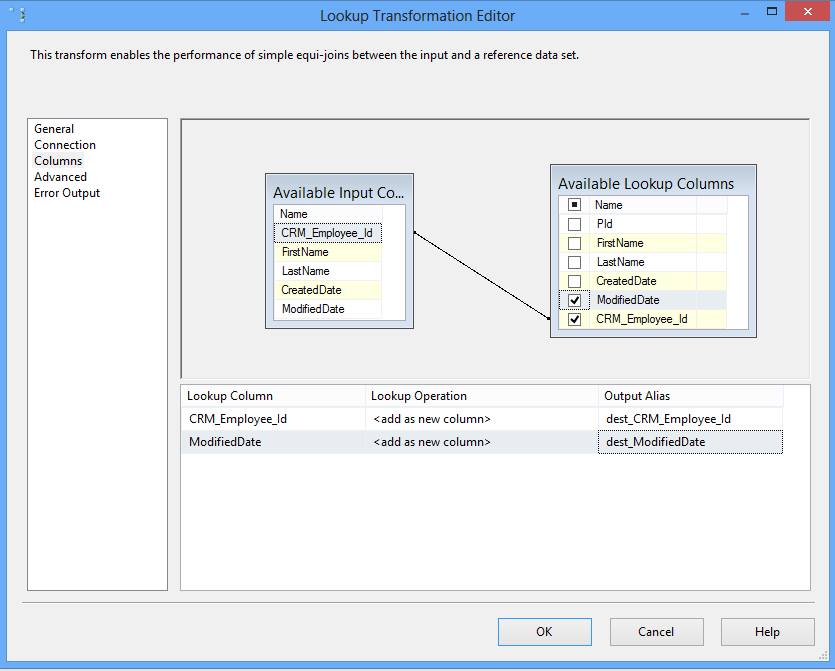
Task: Toggle the select-all Name checkbox in lookup columns
Action: 574,205
